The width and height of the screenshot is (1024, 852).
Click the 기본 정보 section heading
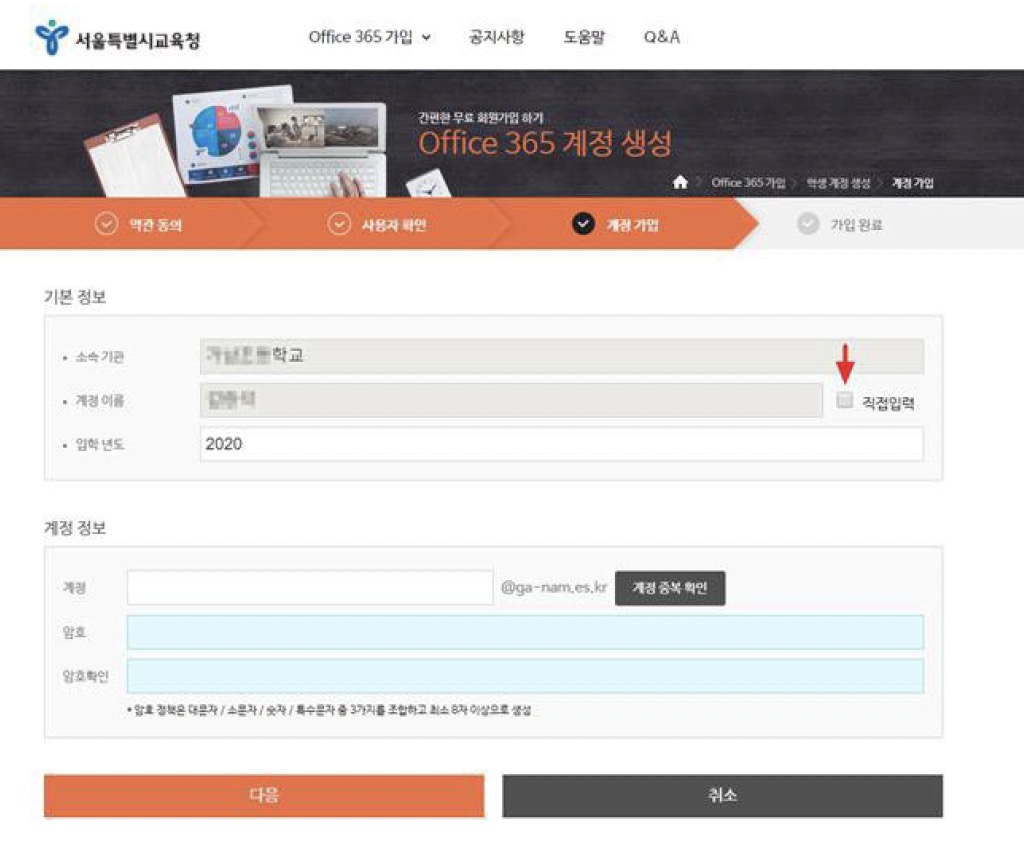tap(74, 297)
